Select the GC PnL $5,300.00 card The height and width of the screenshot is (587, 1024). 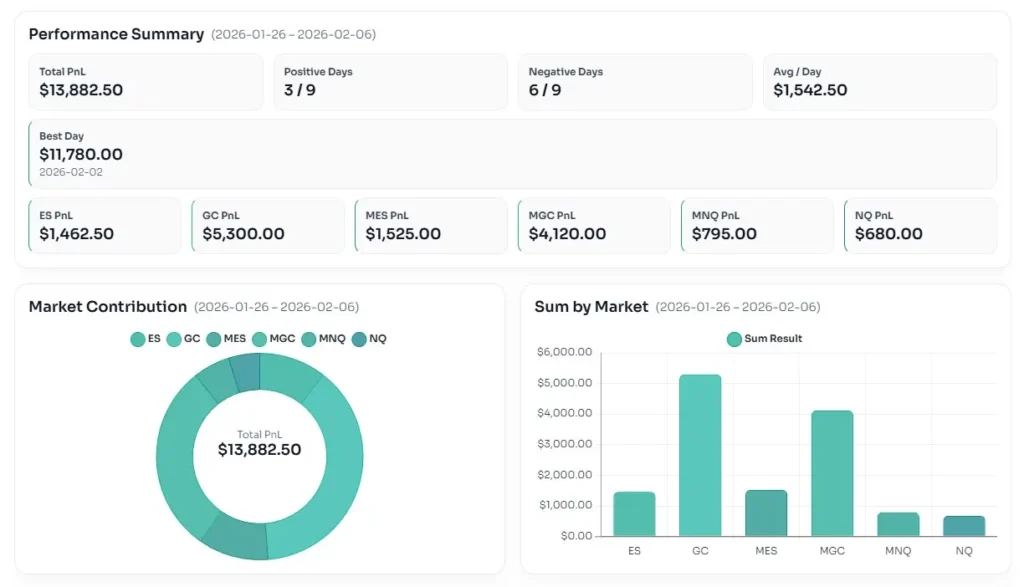pos(267,225)
